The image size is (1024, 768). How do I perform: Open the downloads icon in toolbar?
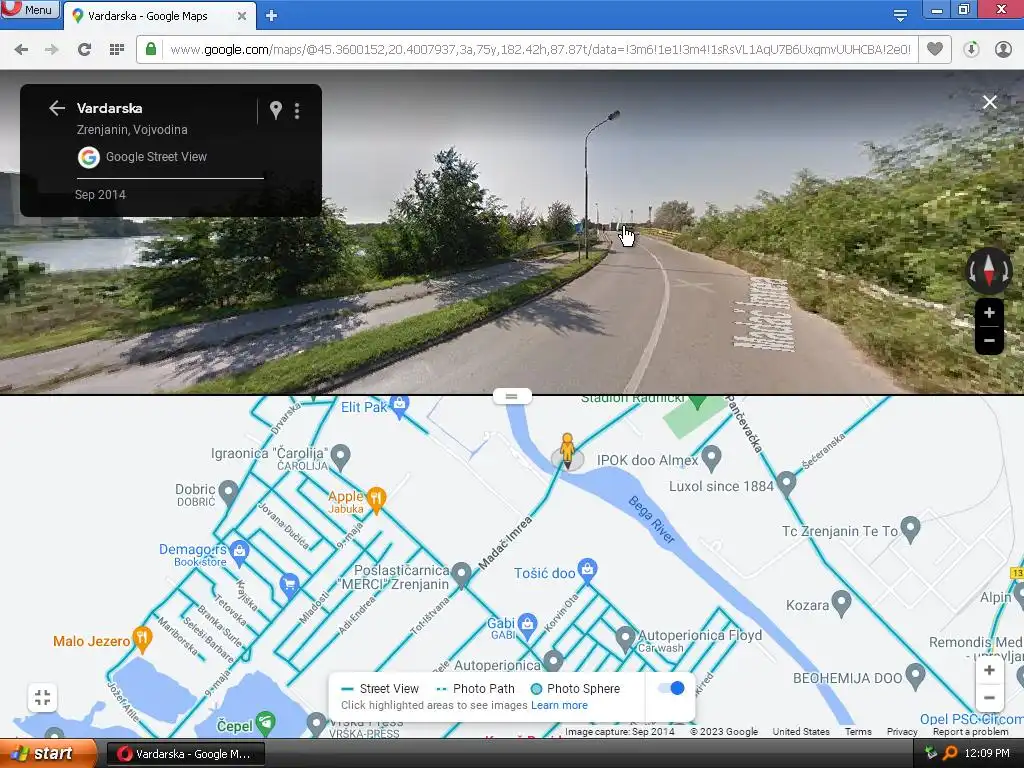971,50
